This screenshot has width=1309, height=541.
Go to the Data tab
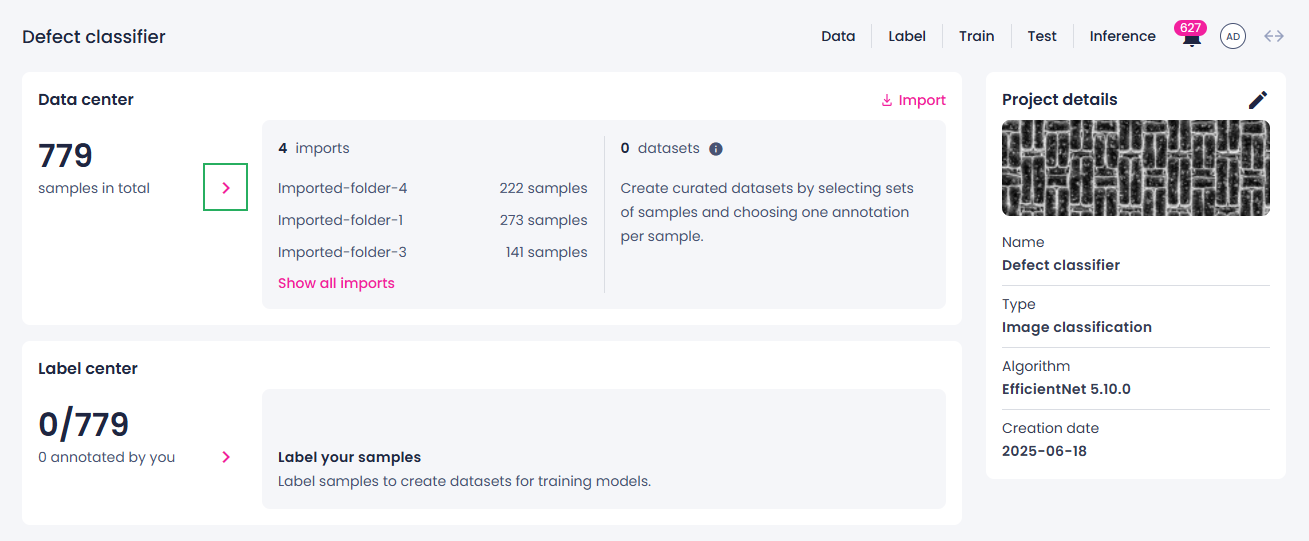838,36
